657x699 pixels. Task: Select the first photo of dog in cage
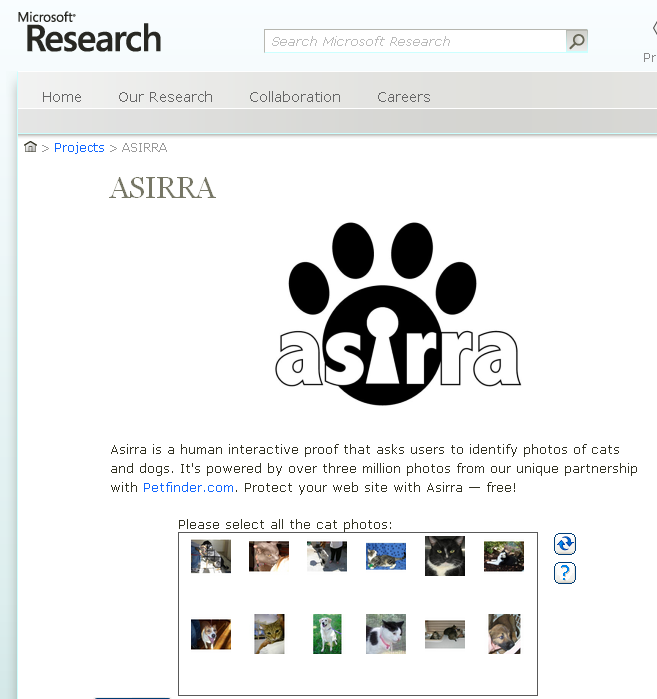[x=211, y=556]
